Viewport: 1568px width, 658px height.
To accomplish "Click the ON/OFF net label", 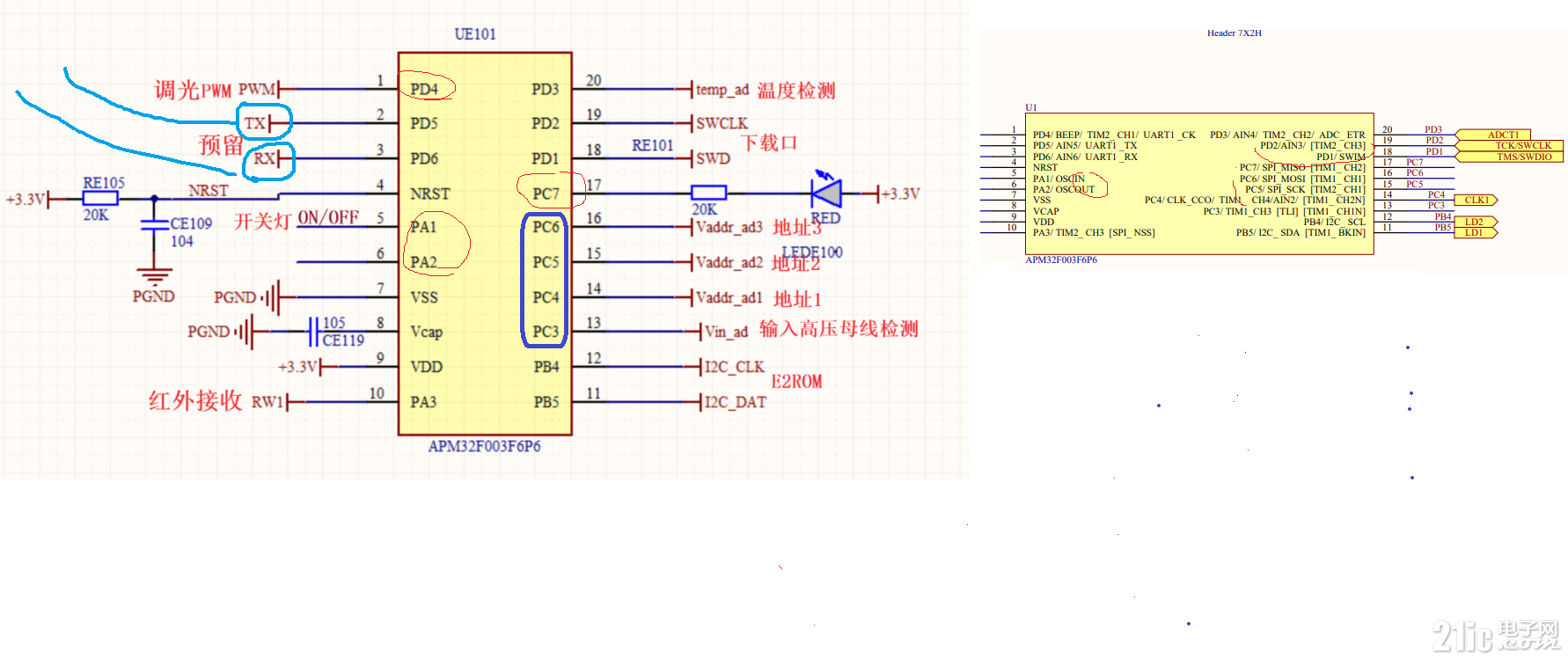I will [328, 217].
